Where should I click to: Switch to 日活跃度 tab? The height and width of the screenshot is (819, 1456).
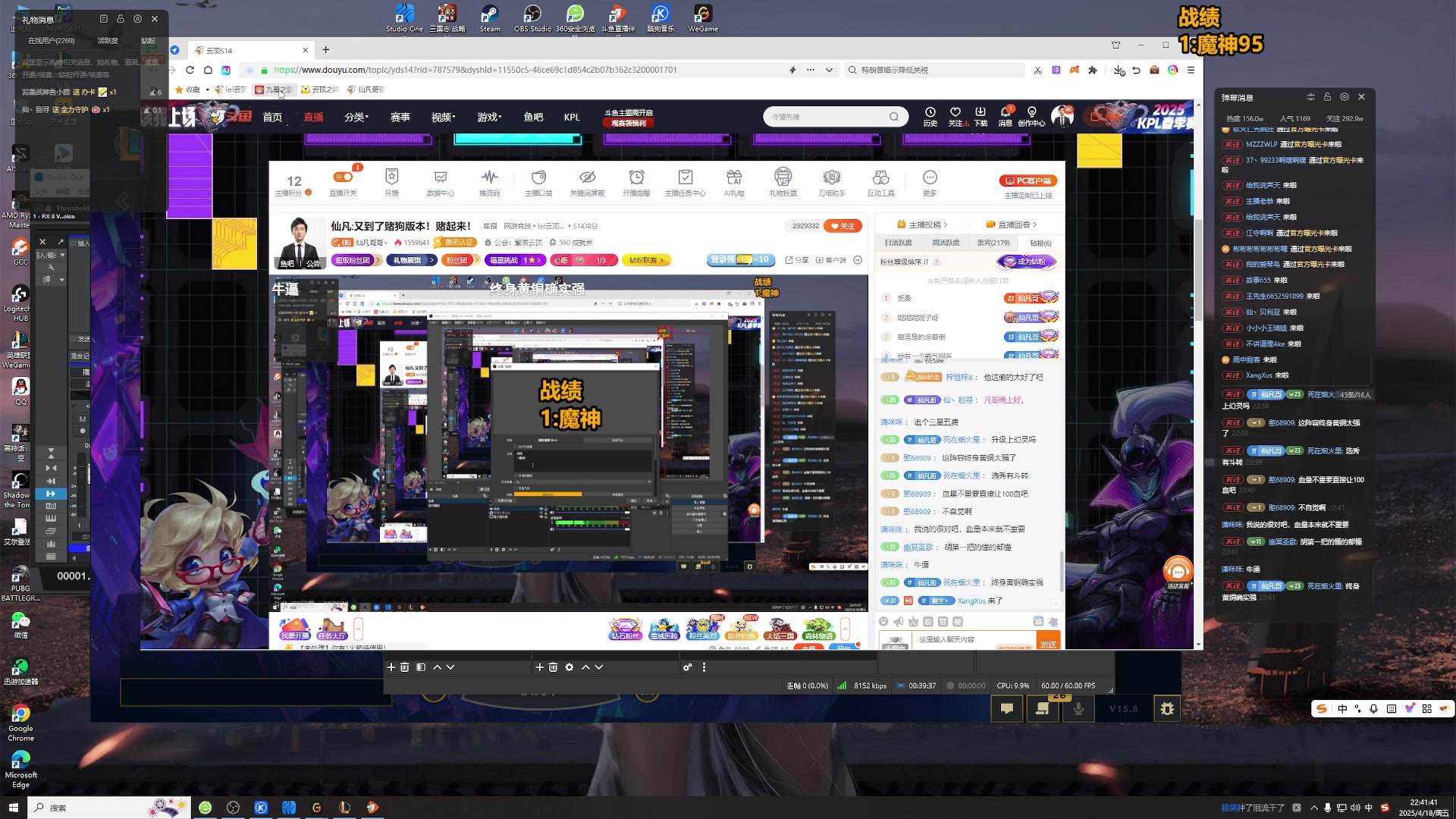point(898,243)
